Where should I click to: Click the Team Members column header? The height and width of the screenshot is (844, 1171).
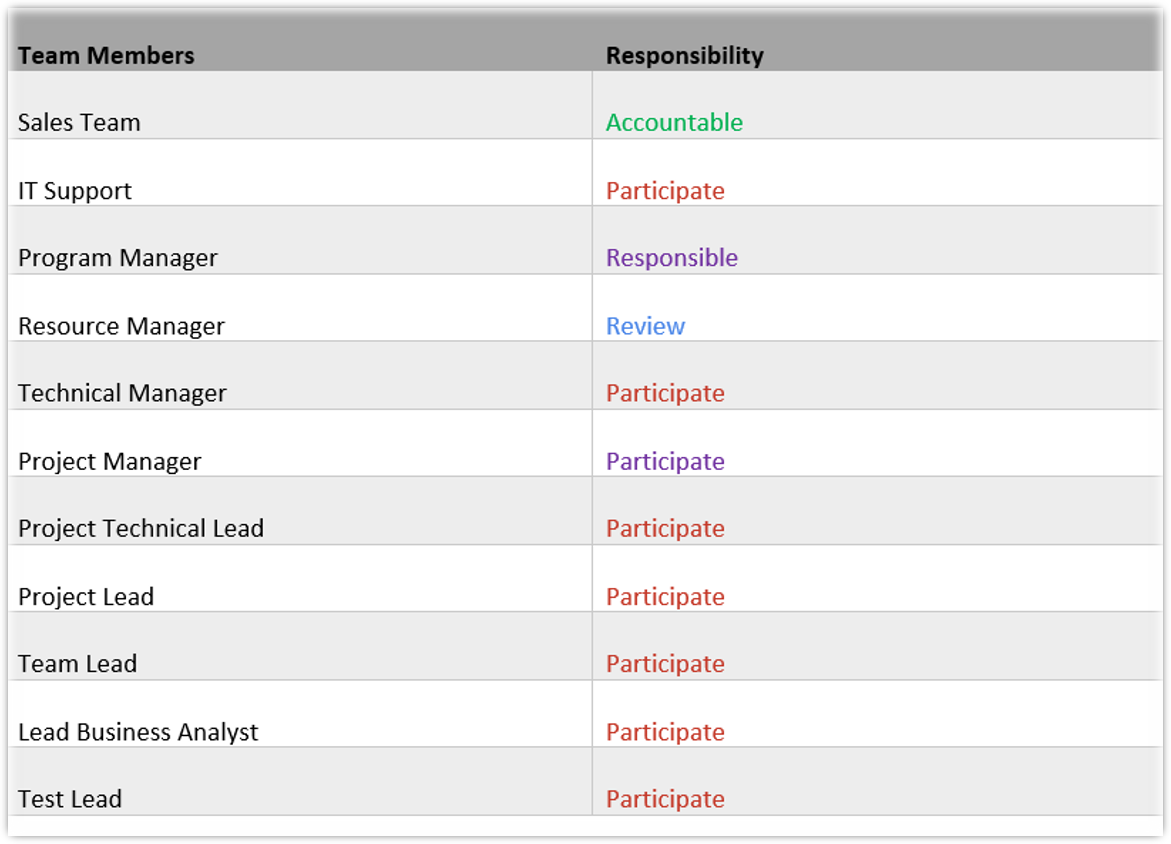106,56
